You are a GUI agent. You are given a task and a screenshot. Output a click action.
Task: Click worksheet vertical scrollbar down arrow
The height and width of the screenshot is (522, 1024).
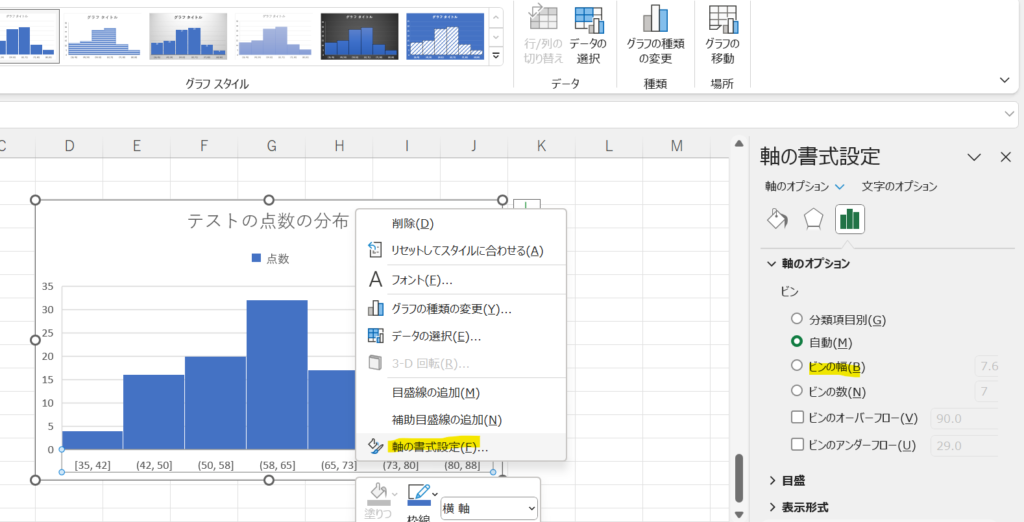click(x=739, y=514)
